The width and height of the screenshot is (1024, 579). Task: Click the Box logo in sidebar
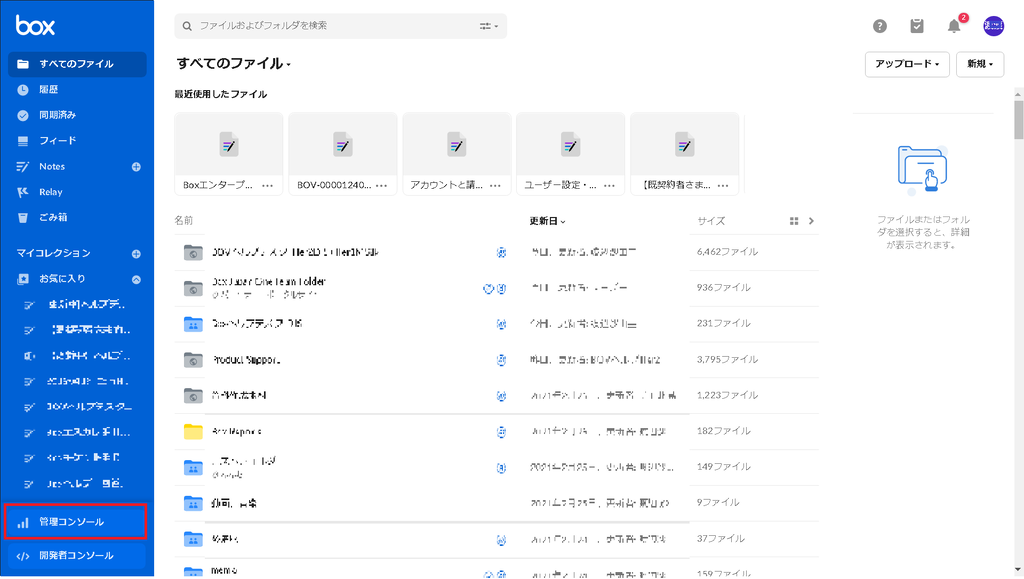tap(36, 26)
